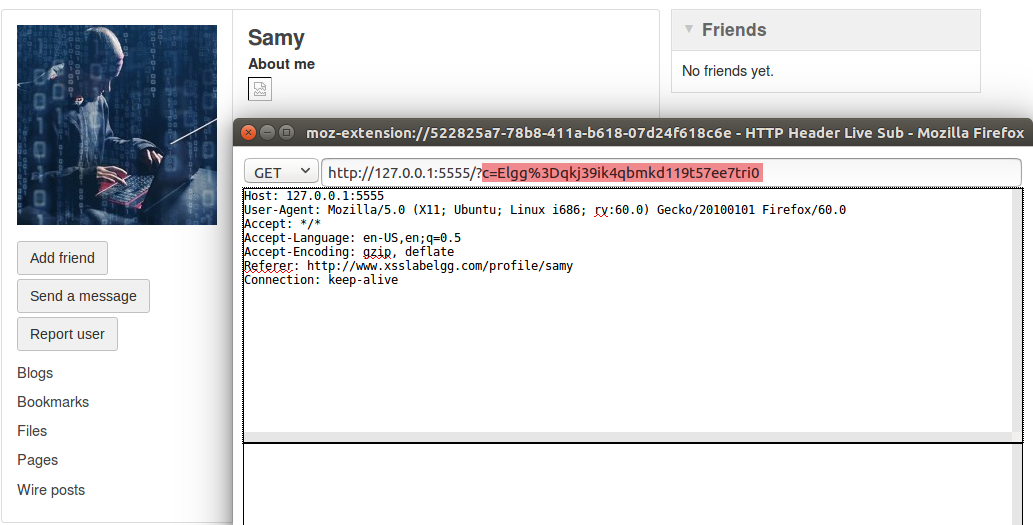This screenshot has height=525, width=1033.
Task: Close the HTTP Header Live Sub window
Action: [x=248, y=132]
